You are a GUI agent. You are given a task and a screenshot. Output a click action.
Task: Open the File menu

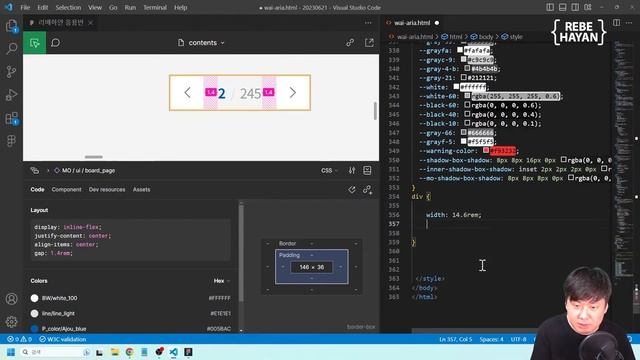[x=25, y=7]
